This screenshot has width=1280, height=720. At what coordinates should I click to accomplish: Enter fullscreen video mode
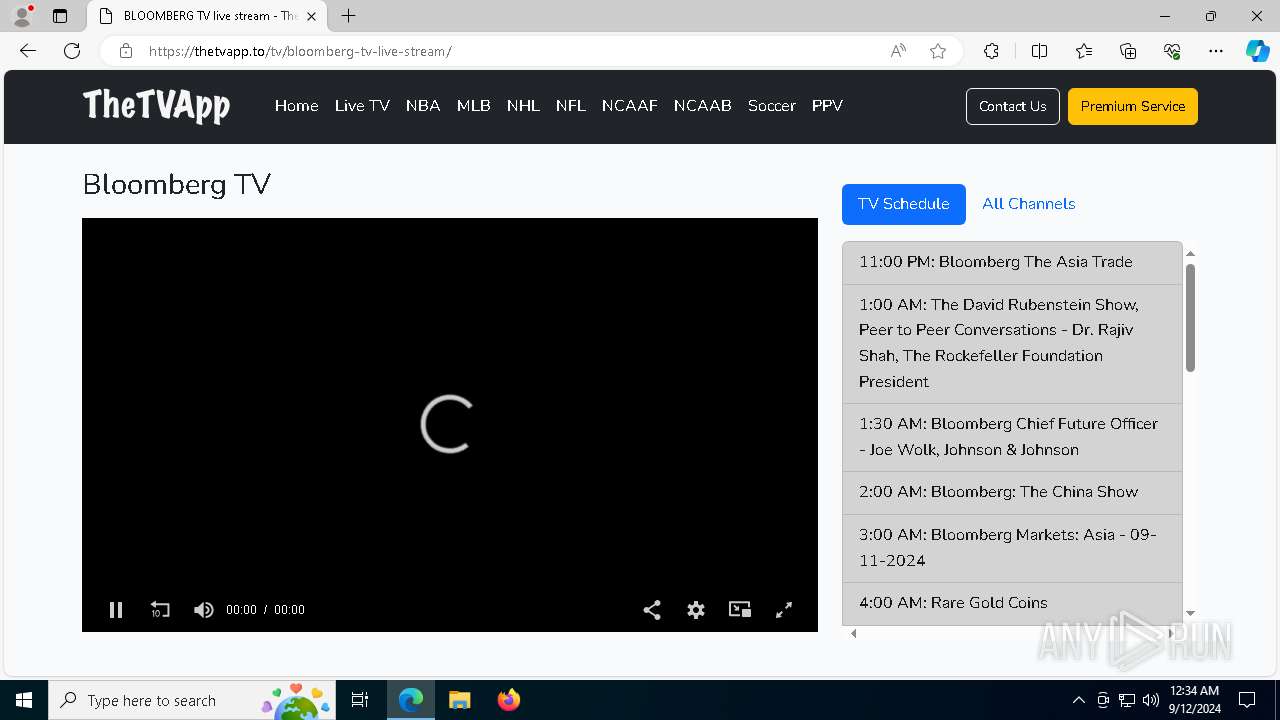pos(784,609)
